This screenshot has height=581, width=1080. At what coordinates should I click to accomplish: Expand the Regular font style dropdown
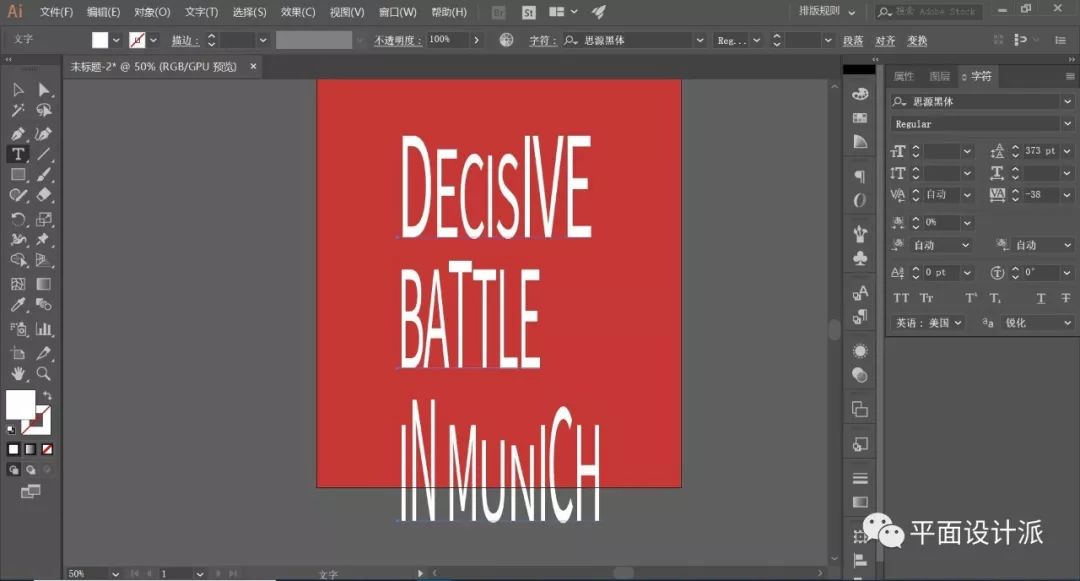pos(1066,124)
